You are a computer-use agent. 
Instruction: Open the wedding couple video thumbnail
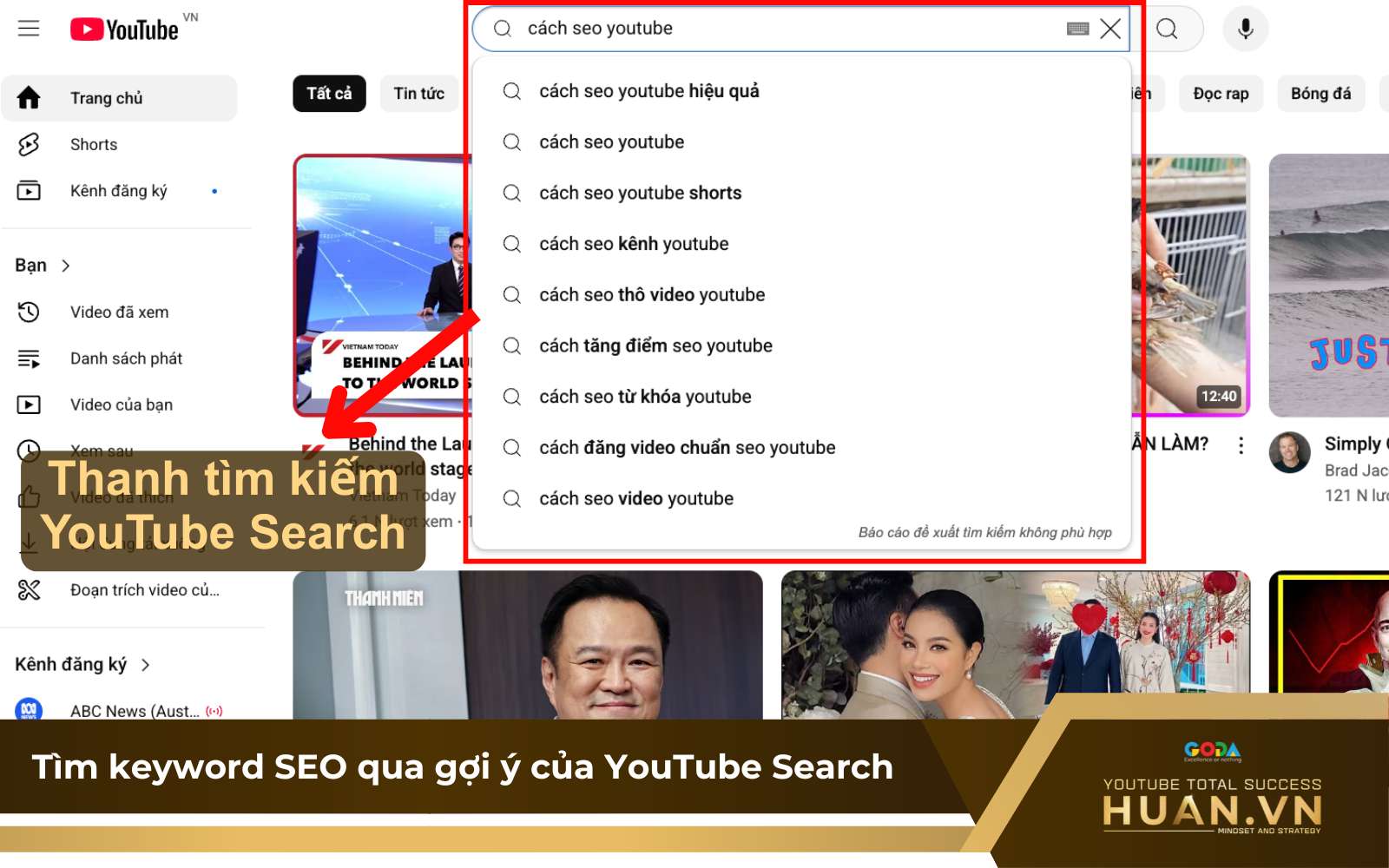[x=1016, y=645]
